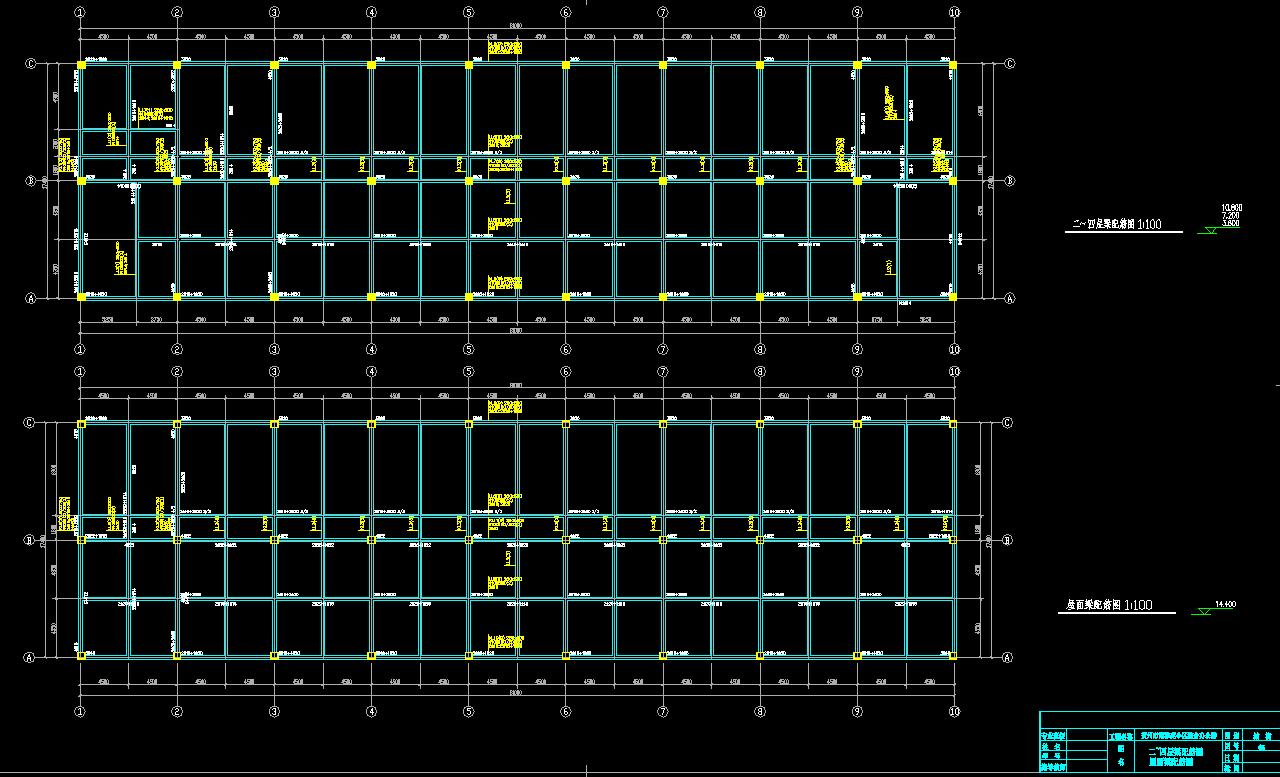This screenshot has height=777, width=1280.
Task: Select the 屋面梁配筋图 1:100 title text
Action: pos(1108,605)
